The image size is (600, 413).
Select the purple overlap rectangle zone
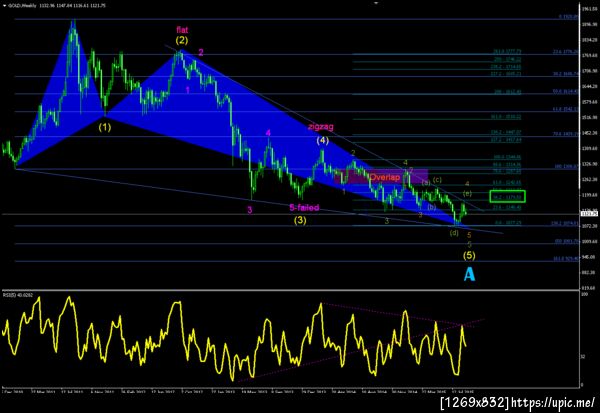(x=381, y=177)
